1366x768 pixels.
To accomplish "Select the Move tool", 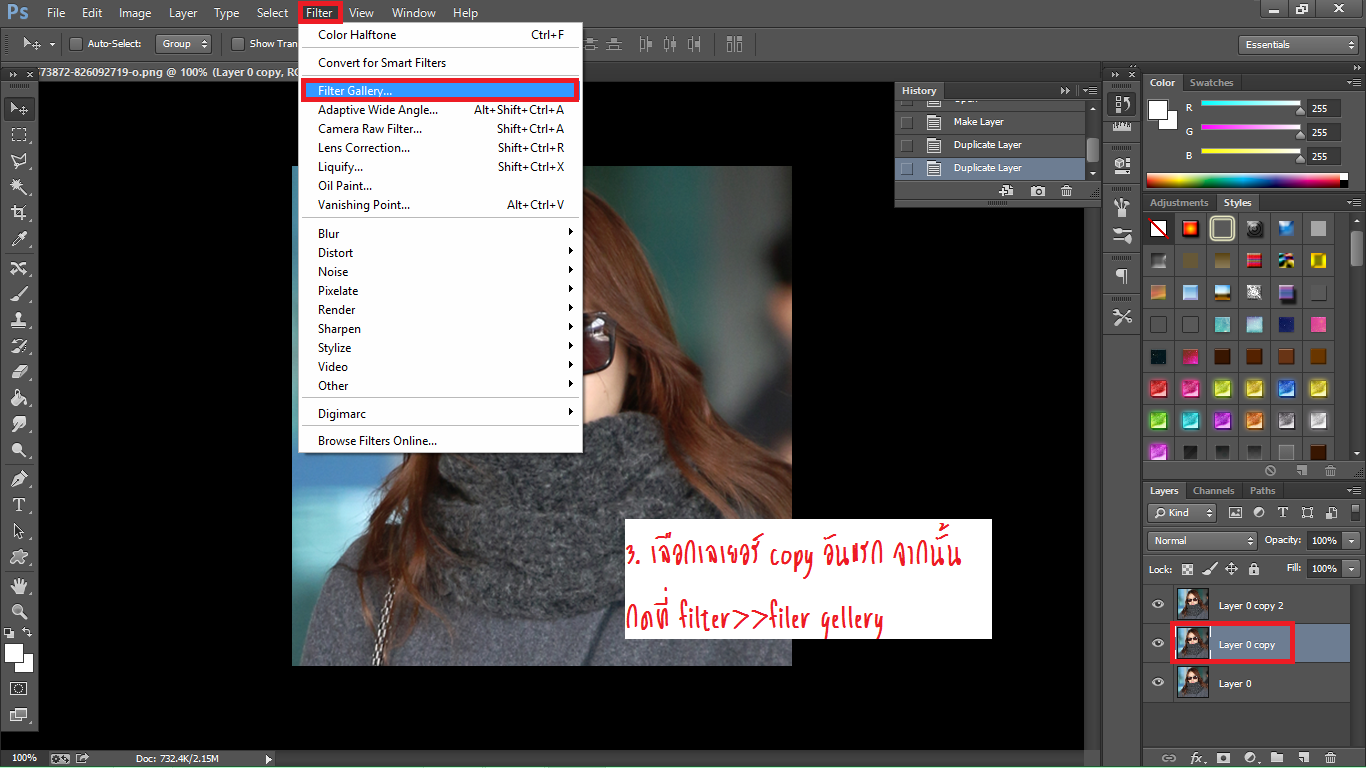I will [19, 108].
